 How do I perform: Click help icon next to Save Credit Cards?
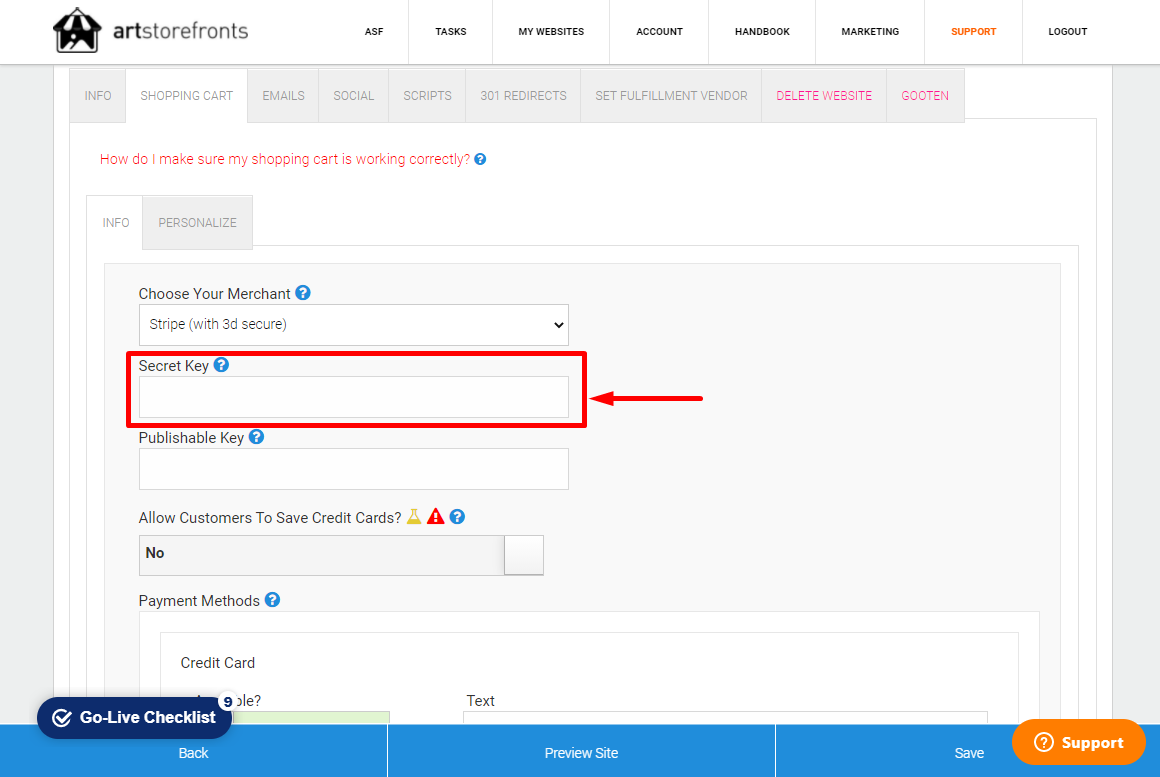coord(457,517)
